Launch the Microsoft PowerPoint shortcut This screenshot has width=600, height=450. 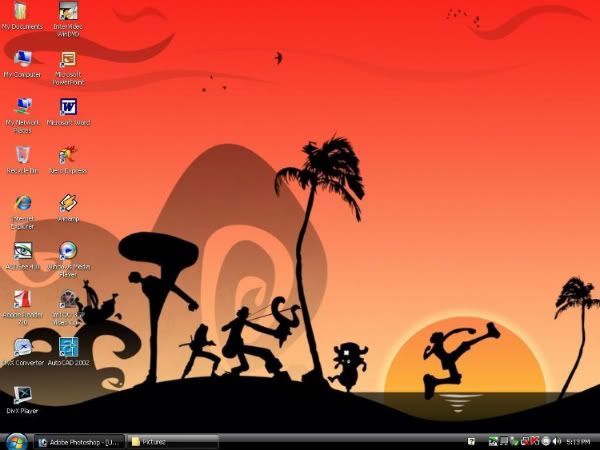(68, 68)
